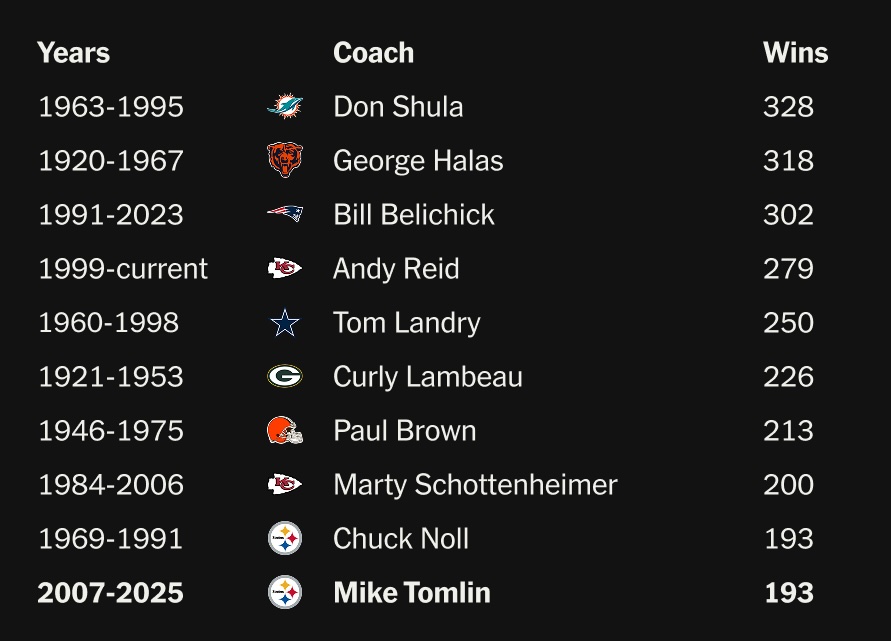The height and width of the screenshot is (641, 891).
Task: Click the Cleveland Browns helmet icon
Action: [285, 430]
